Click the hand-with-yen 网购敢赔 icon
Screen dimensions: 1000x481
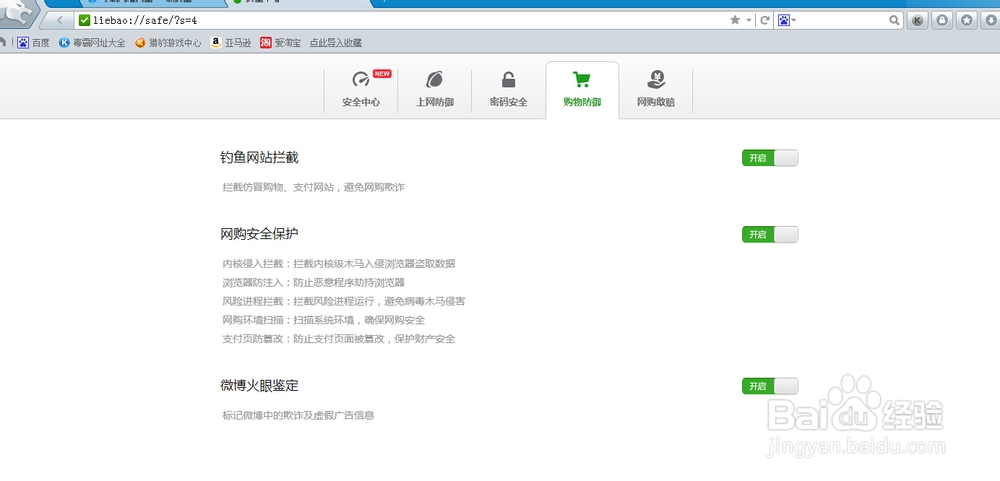tap(656, 79)
